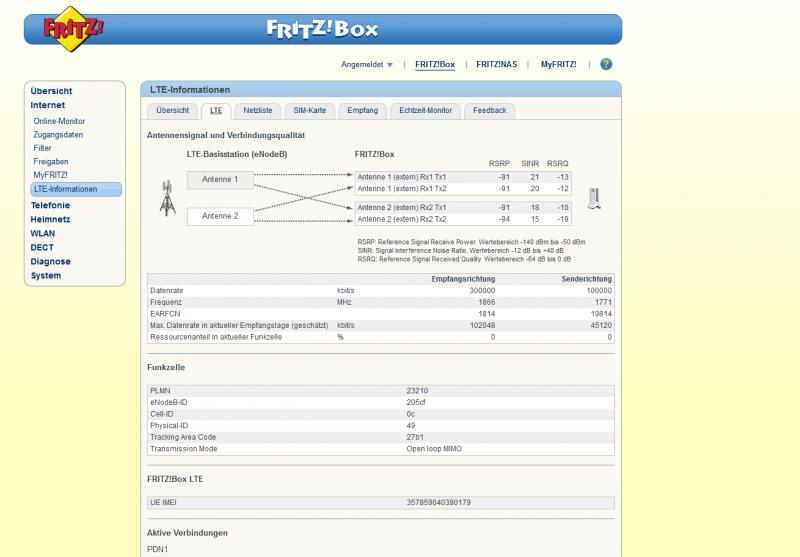Click row Antenne 2 (extern) Rx2 Tx1
Image resolution: width=800 pixels, height=557 pixels.
(x=463, y=208)
